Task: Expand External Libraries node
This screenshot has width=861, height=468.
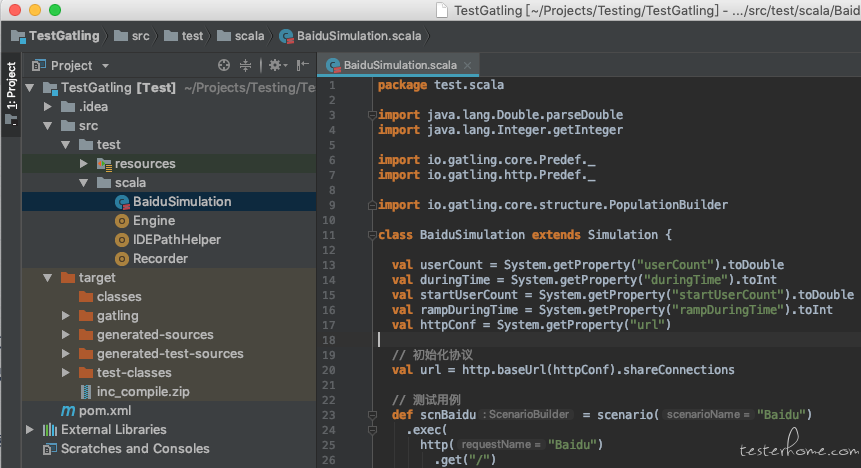Action: (30, 430)
